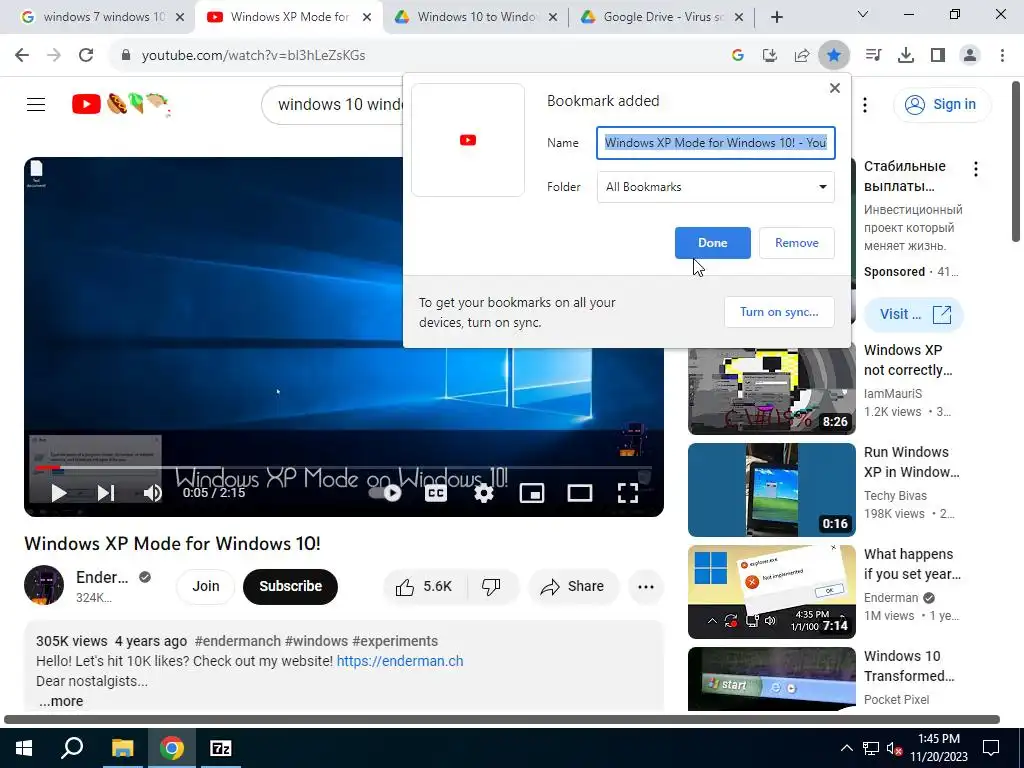Open the tab search chevron
The image size is (1024, 768).
pos(863,14)
